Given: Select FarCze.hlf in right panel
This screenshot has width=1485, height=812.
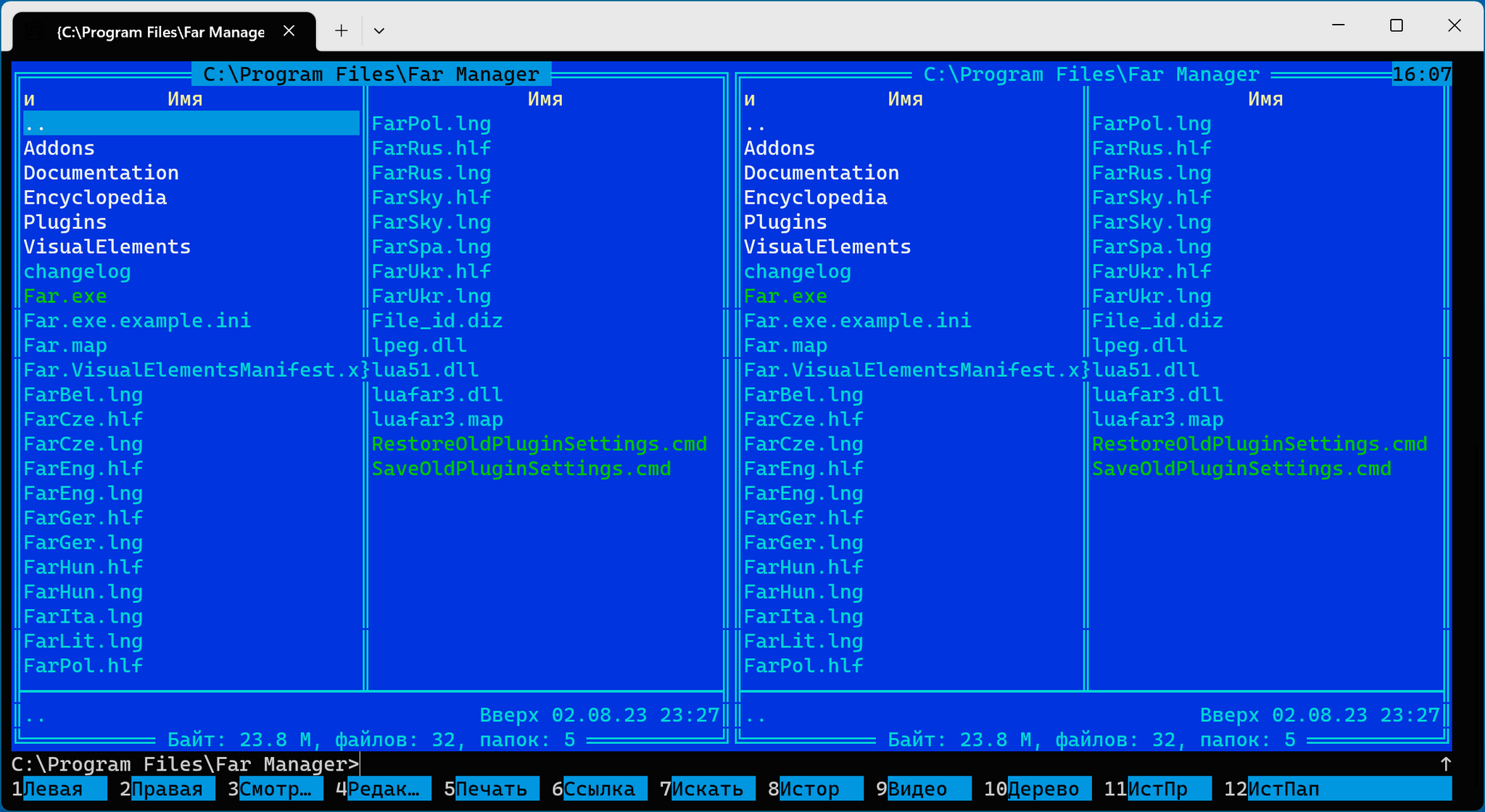Looking at the screenshot, I should (803, 419).
